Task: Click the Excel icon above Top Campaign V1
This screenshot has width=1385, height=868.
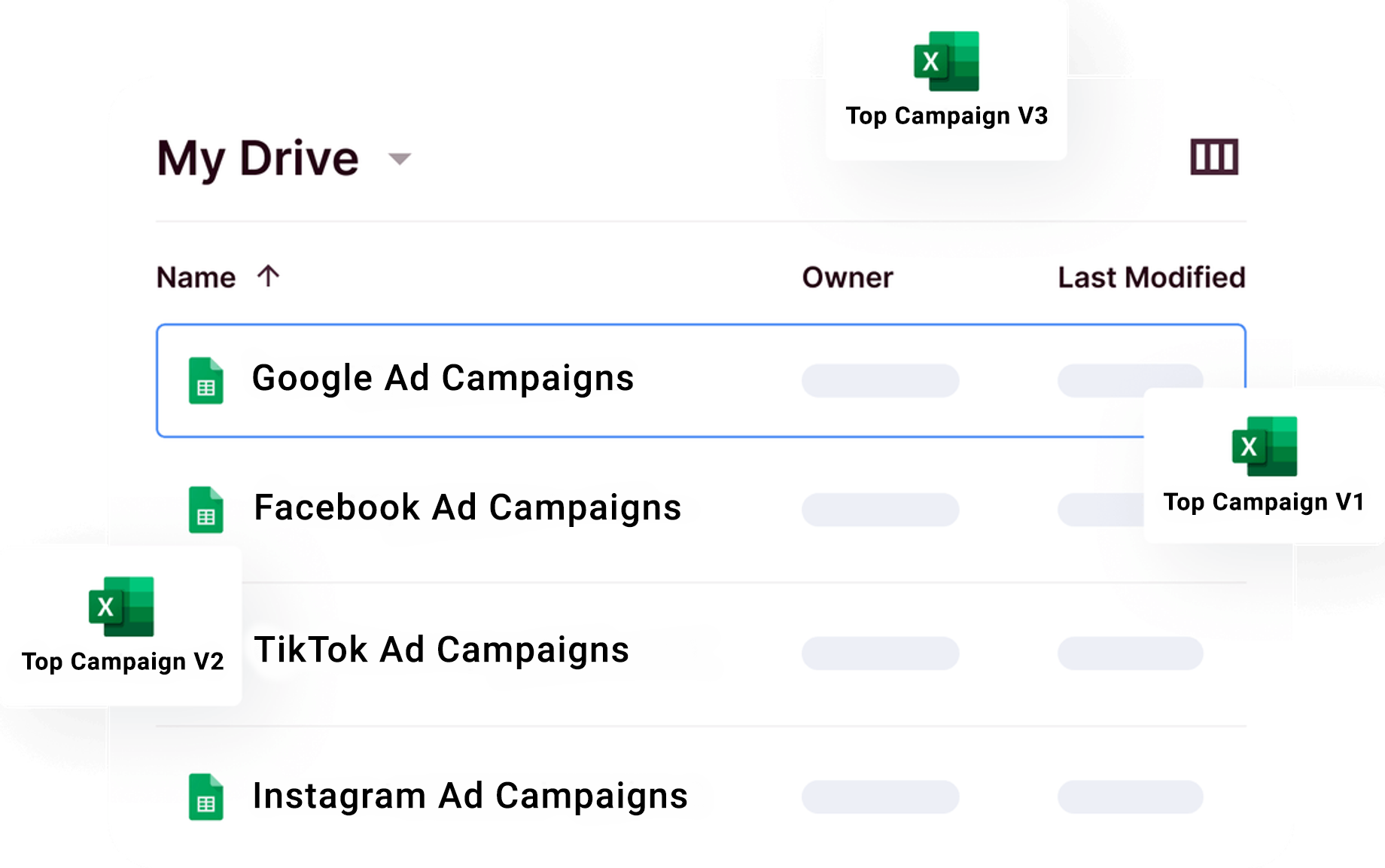Action: (x=1265, y=446)
